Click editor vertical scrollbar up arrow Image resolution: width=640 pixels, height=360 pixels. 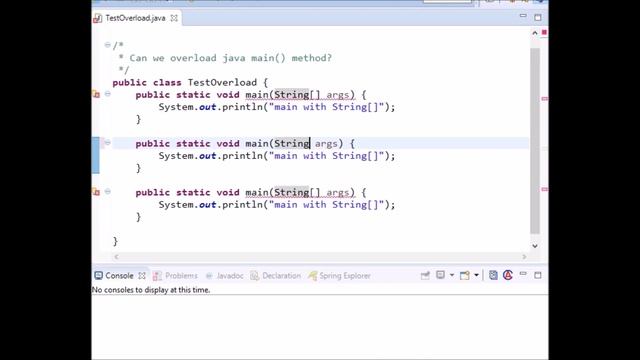point(535,33)
